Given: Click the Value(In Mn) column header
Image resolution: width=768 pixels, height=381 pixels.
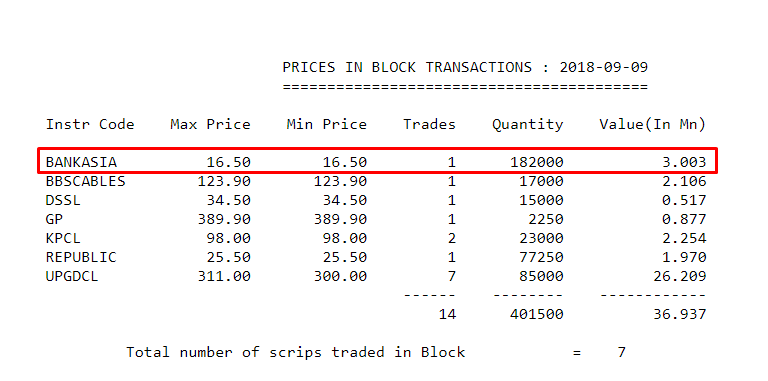Looking at the screenshot, I should tap(653, 124).
